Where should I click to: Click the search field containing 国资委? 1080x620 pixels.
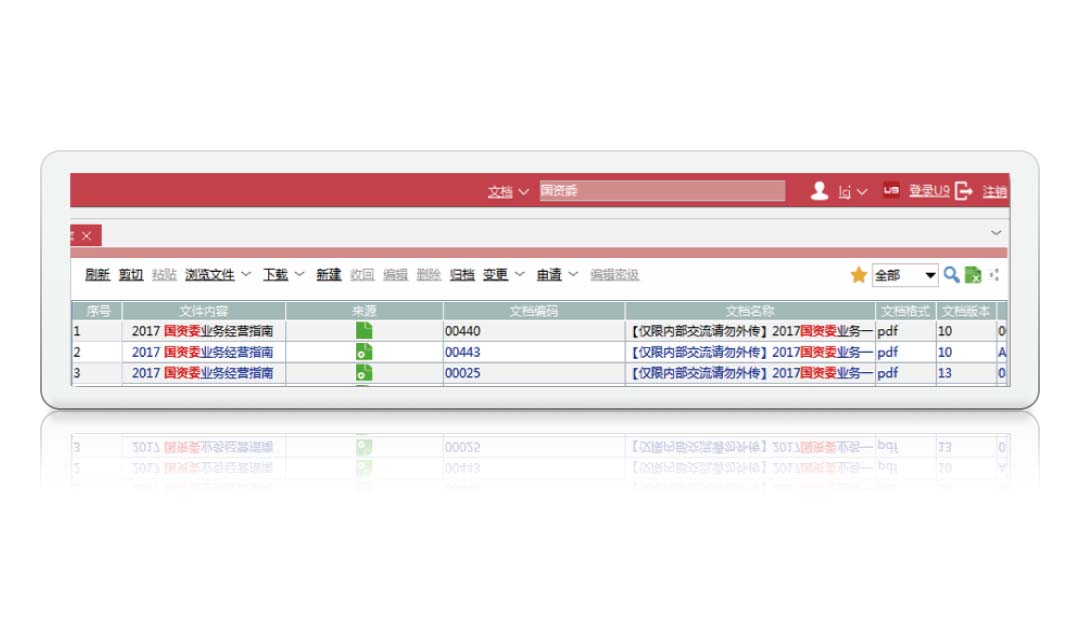tap(662, 191)
